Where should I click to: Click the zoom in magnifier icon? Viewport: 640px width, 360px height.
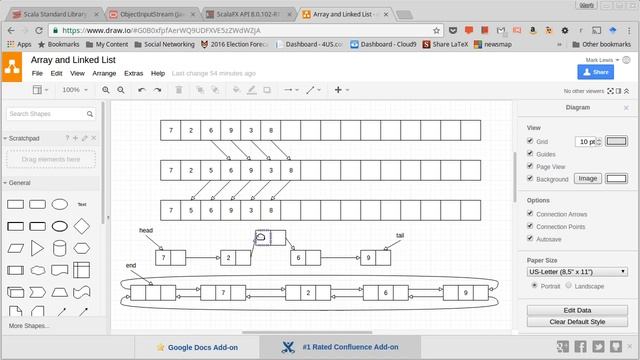(x=106, y=90)
